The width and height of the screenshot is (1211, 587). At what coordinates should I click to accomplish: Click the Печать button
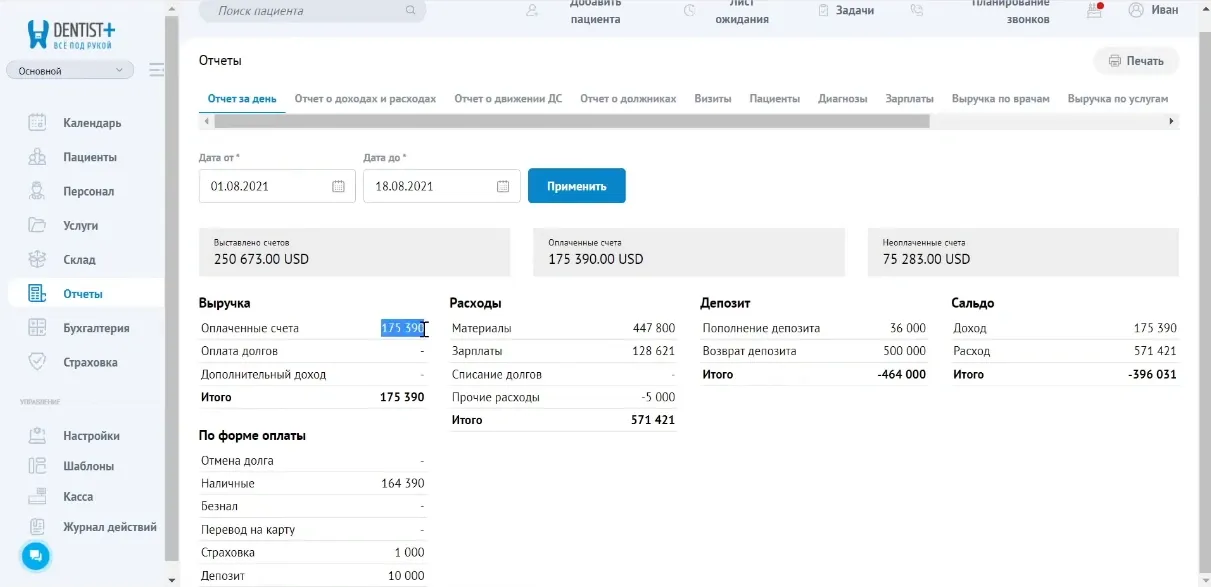(1136, 61)
